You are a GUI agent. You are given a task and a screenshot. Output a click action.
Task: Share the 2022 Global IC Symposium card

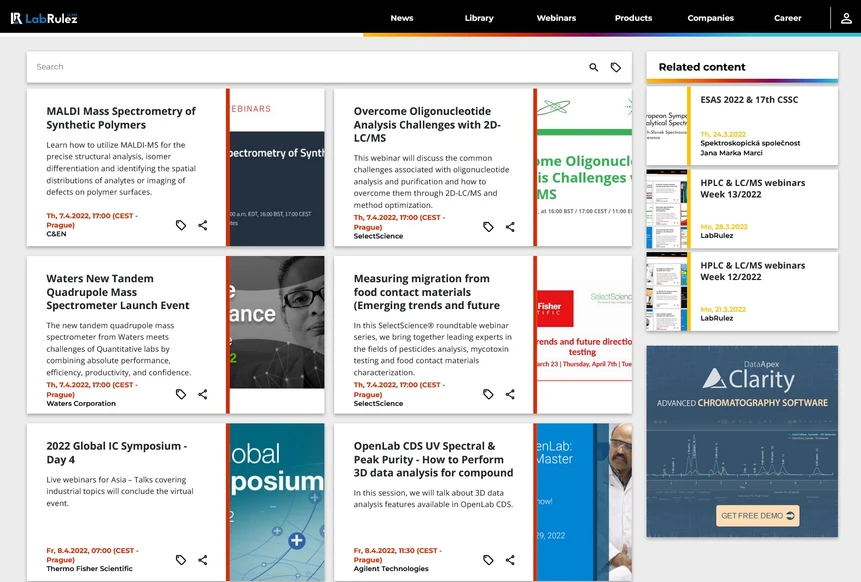(x=203, y=560)
